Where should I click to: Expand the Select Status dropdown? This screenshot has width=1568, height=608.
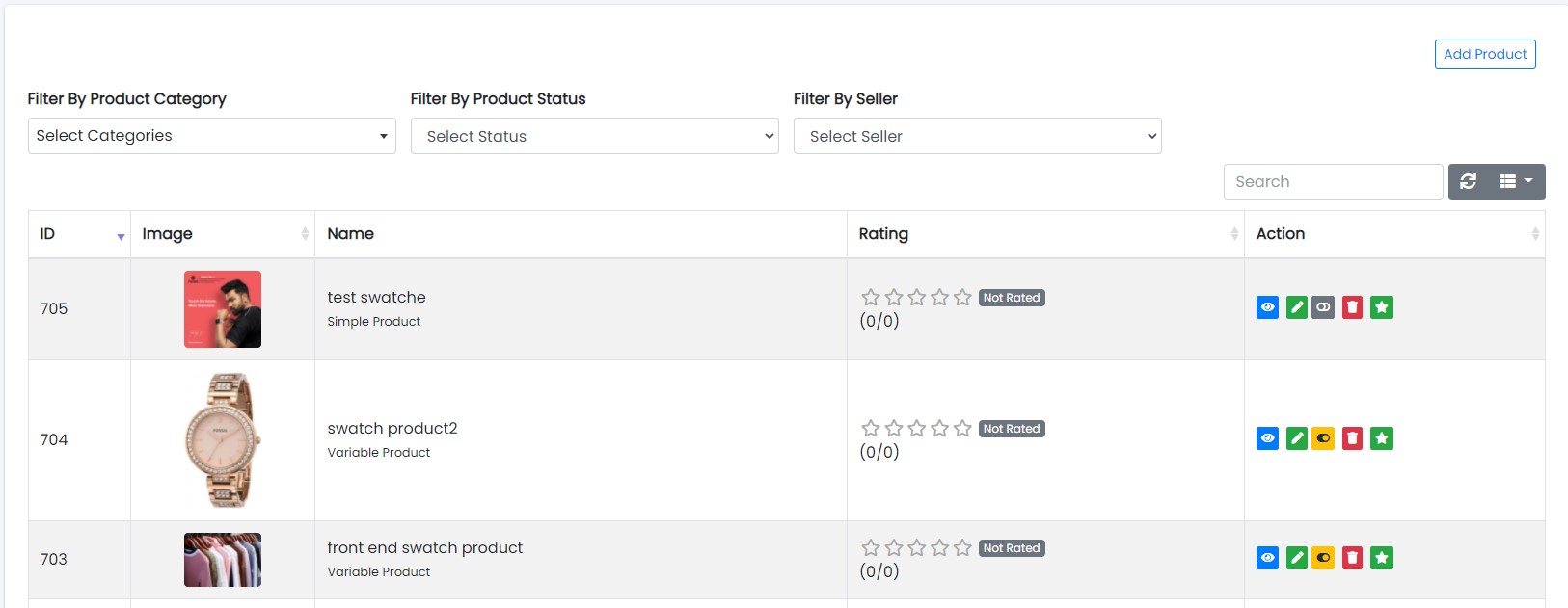[x=594, y=136]
